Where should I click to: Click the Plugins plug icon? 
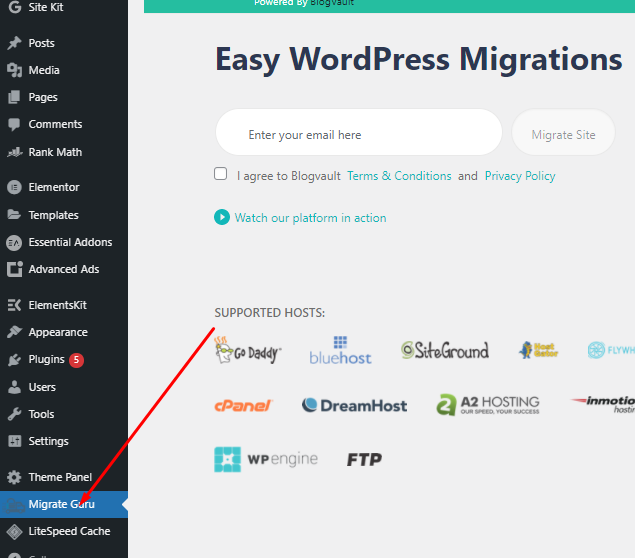pos(15,360)
